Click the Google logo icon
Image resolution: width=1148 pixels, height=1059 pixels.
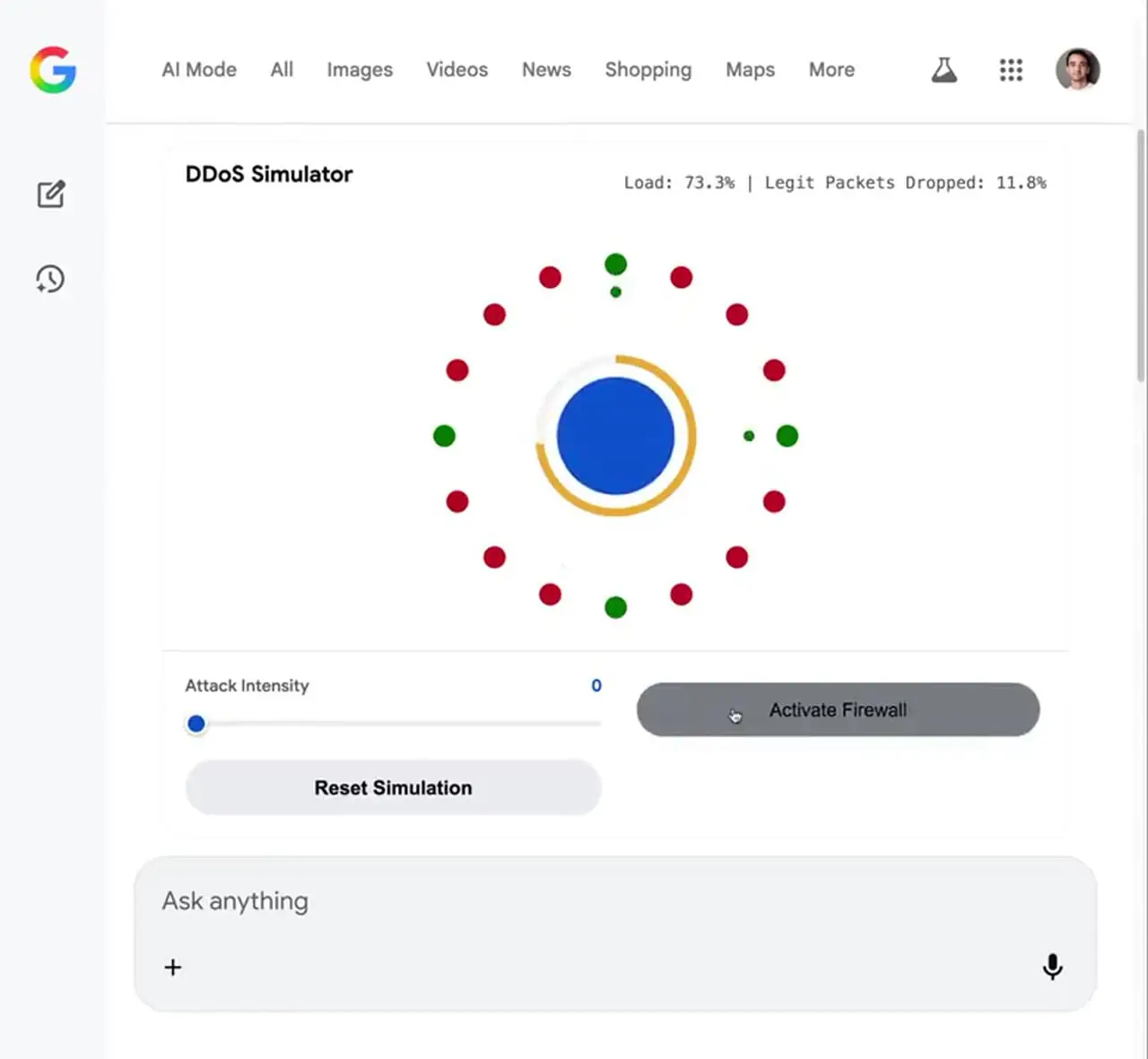(53, 70)
